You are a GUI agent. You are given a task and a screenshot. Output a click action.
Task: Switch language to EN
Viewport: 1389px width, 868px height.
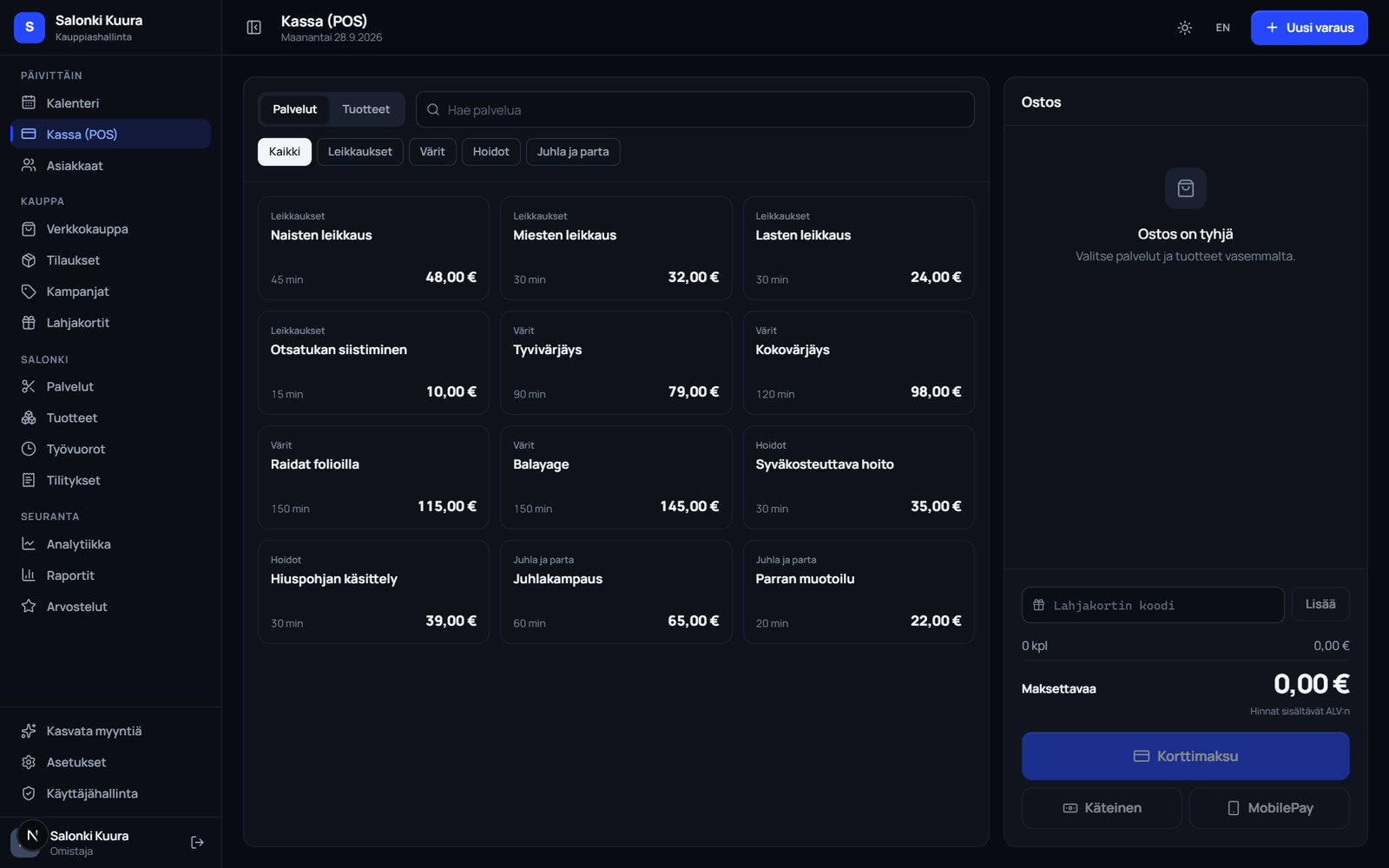point(1222,28)
